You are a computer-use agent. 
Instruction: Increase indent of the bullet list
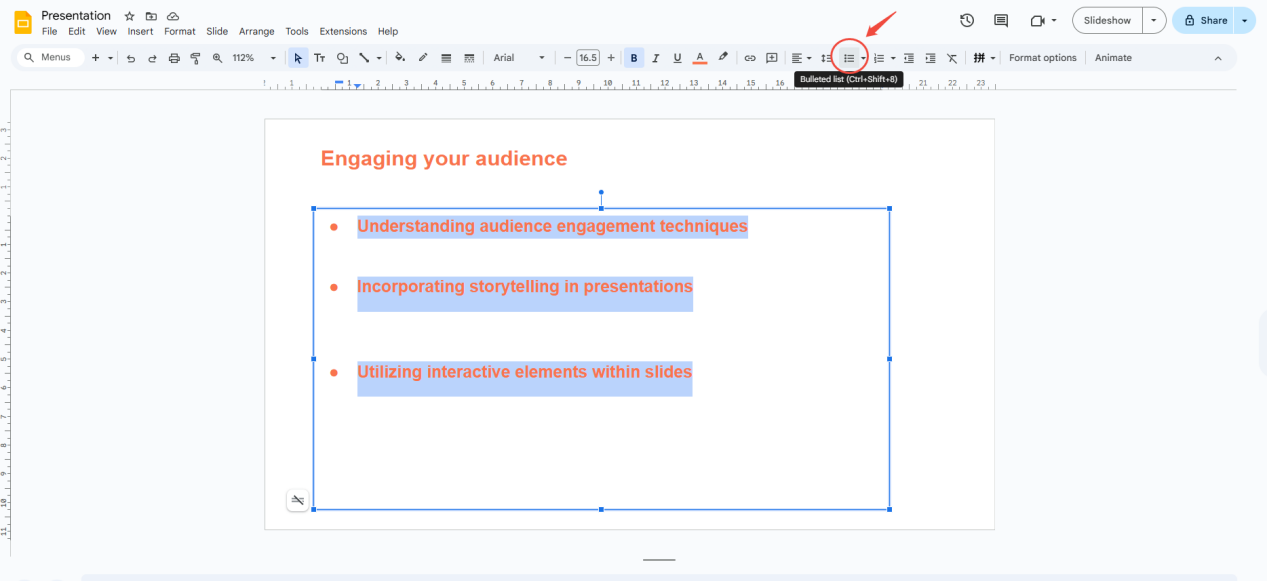click(929, 57)
